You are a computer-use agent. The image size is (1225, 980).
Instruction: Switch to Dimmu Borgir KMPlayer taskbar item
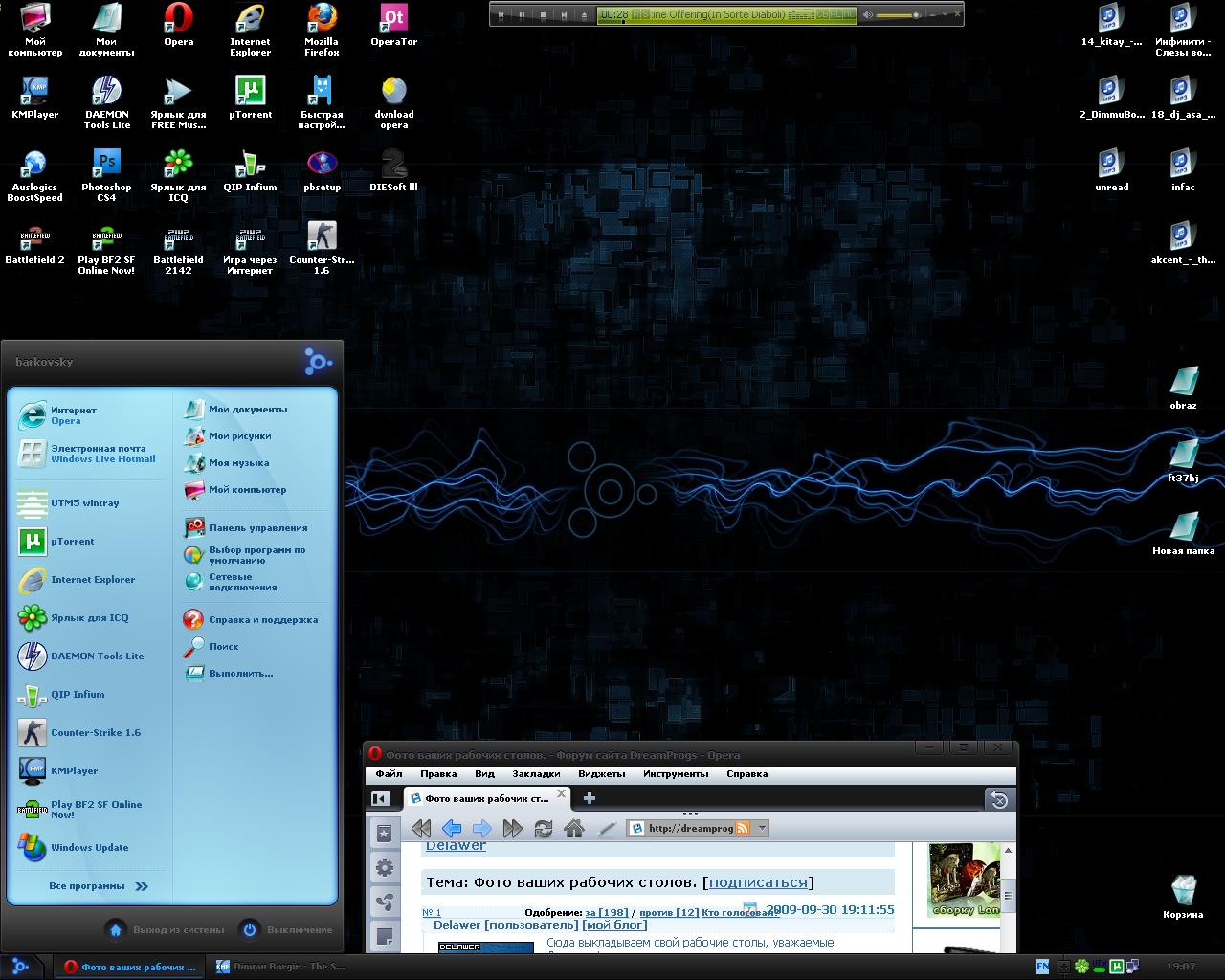click(280, 967)
